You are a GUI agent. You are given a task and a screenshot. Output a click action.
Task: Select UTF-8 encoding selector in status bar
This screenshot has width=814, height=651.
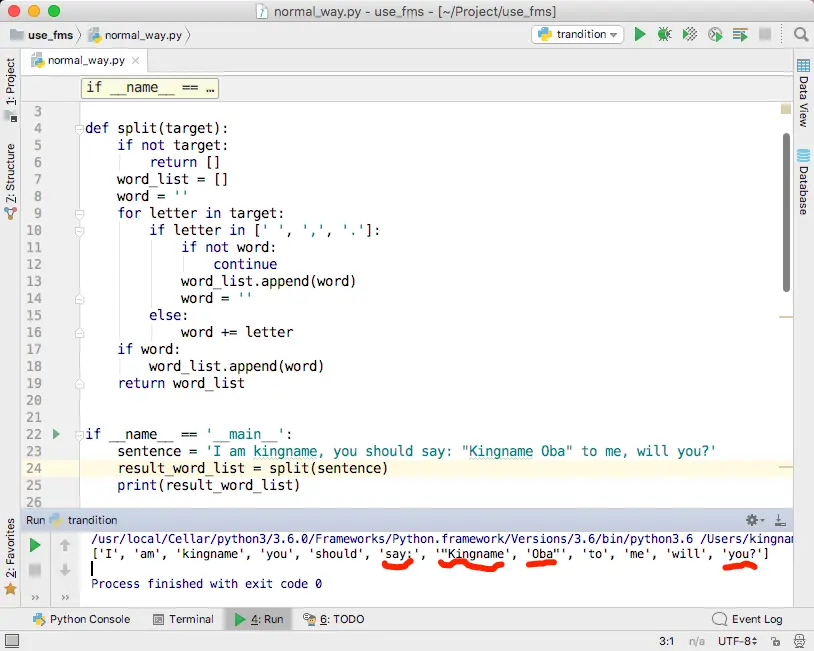click(737, 641)
